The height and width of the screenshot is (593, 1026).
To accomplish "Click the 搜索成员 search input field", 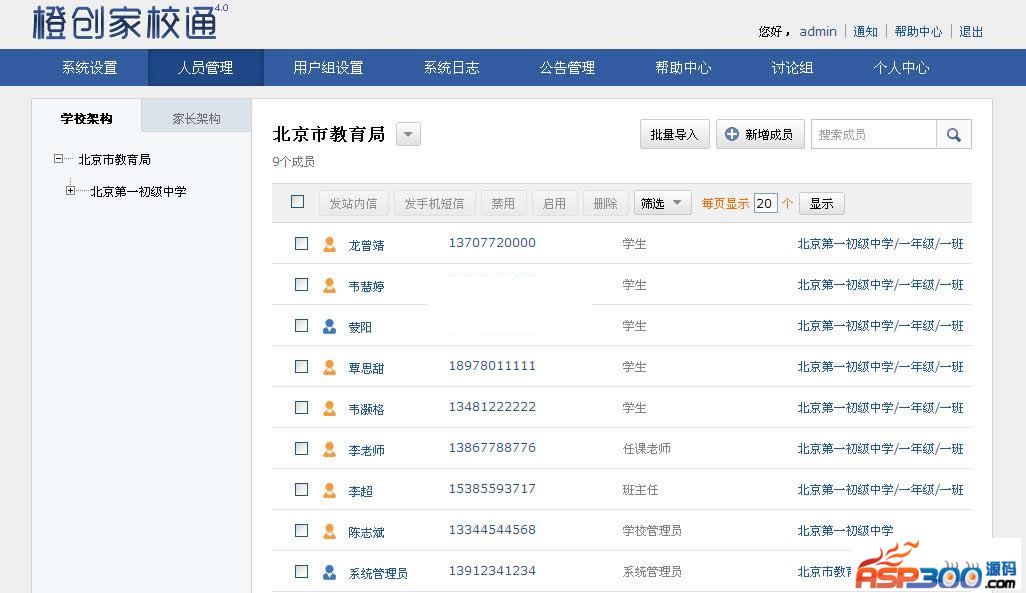I will coord(873,135).
